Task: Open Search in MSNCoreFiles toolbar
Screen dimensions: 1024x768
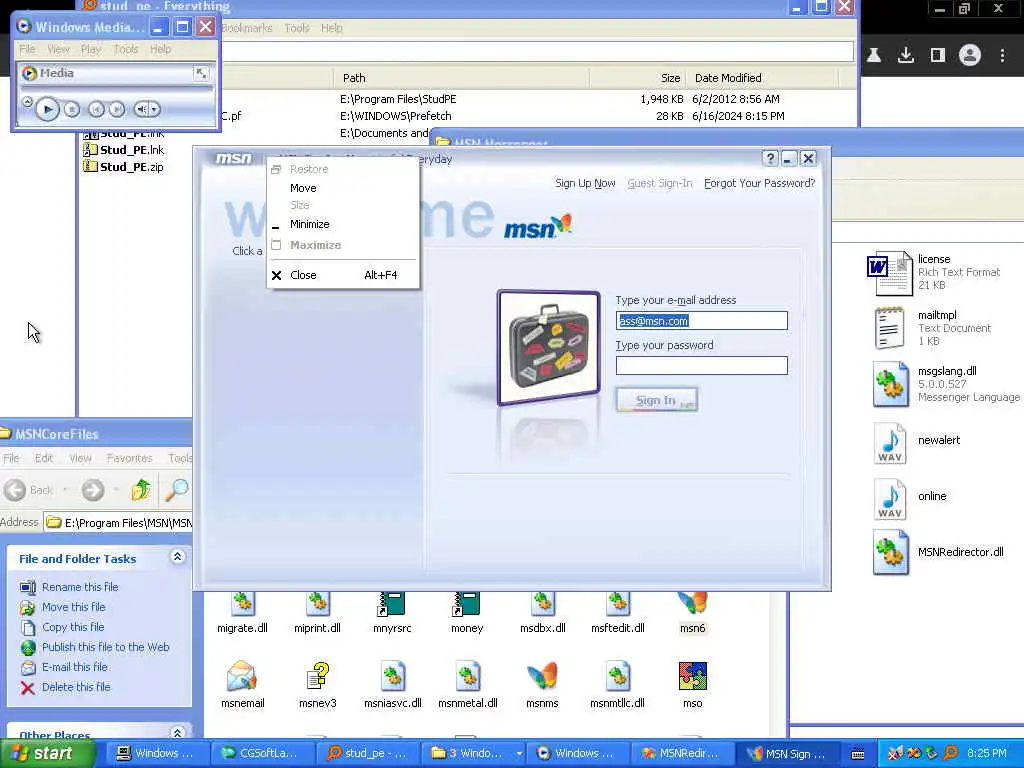Action: (x=176, y=490)
